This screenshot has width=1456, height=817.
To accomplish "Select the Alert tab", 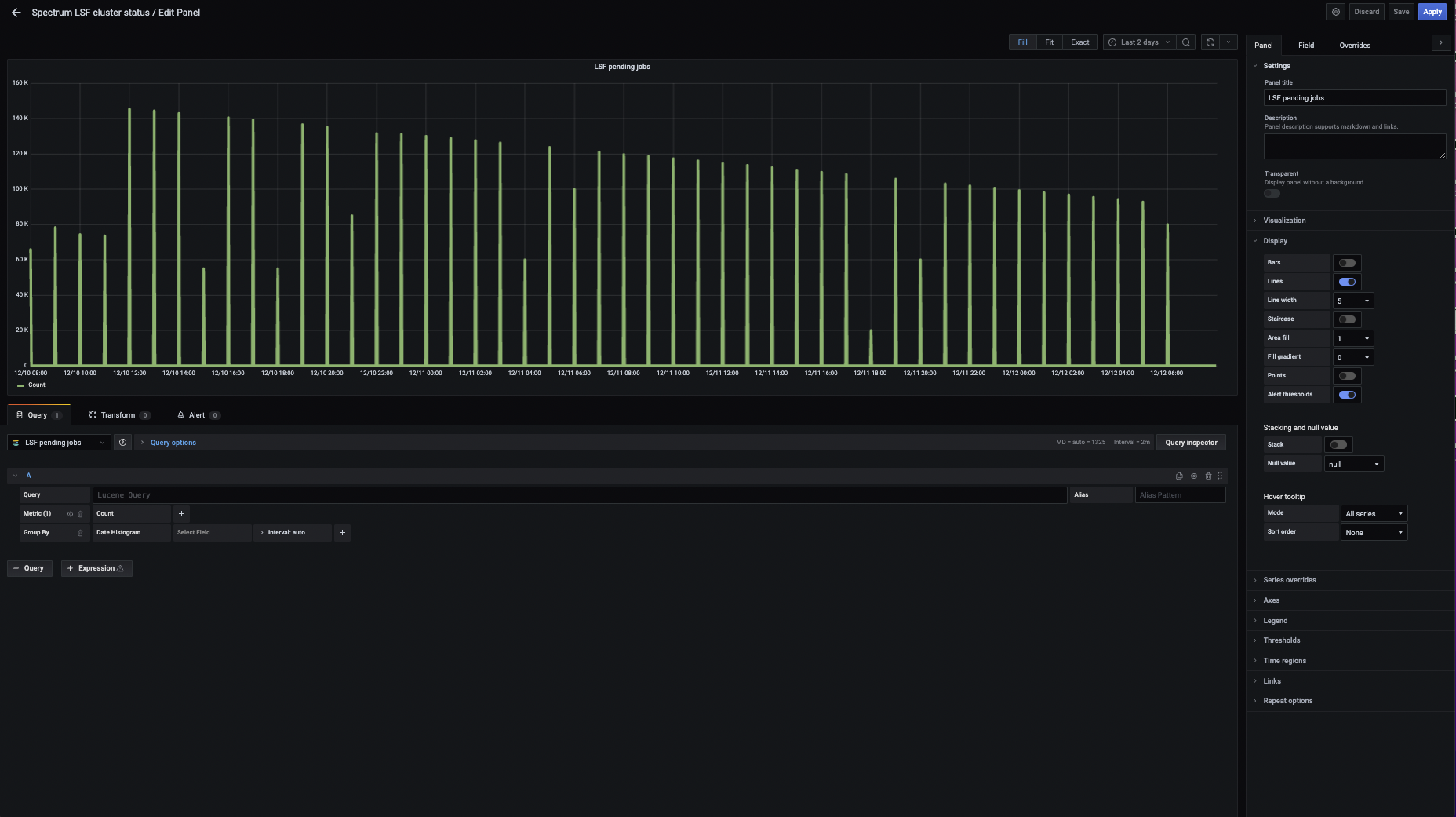I will [x=198, y=415].
